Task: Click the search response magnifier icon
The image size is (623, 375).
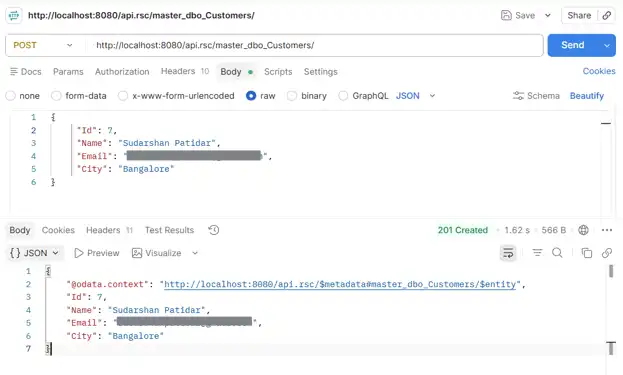Action: [x=557, y=253]
